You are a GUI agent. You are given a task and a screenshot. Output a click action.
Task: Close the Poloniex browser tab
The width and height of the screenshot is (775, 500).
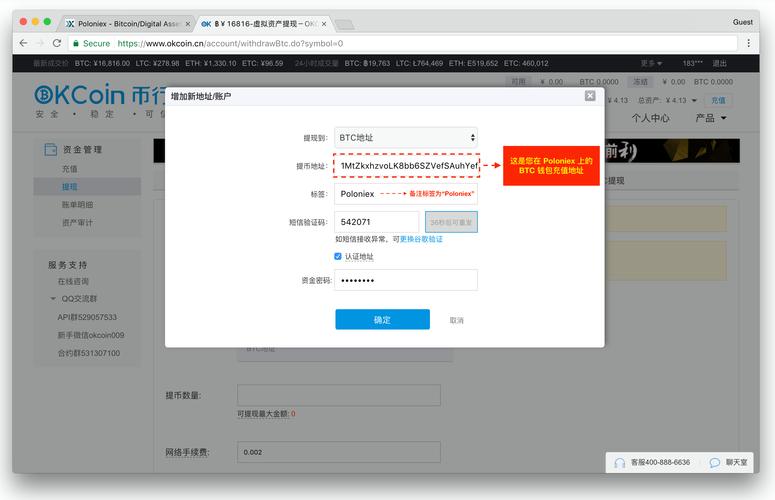click(188, 22)
